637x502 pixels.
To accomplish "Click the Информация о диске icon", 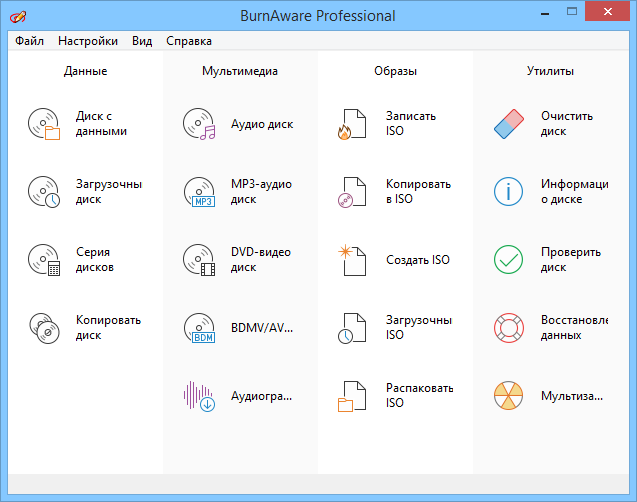I will pyautogui.click(x=509, y=192).
